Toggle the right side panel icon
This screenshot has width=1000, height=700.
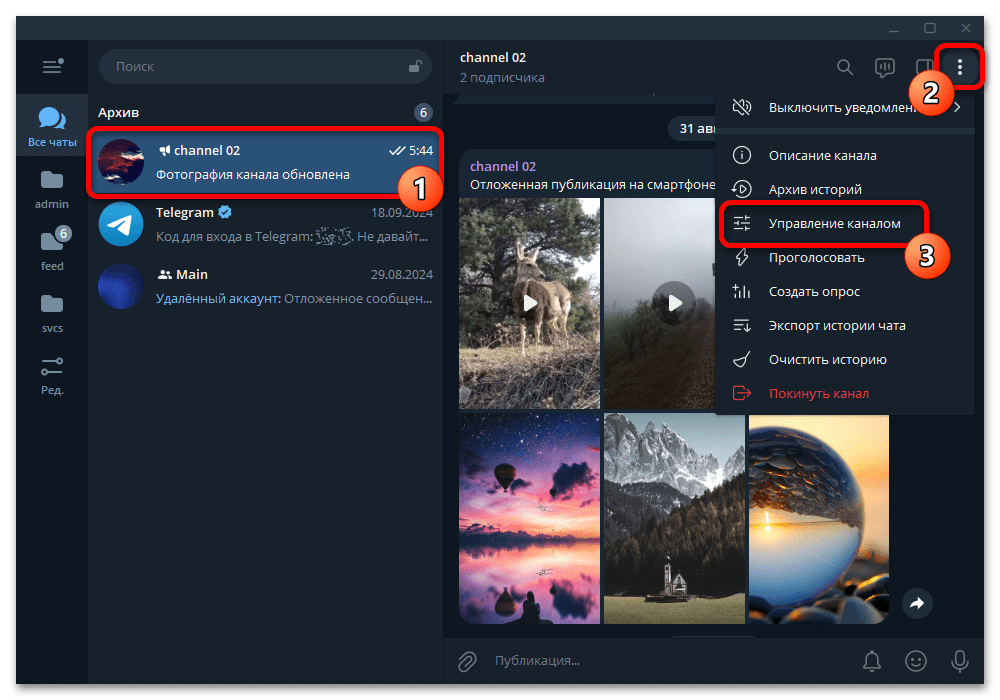click(923, 67)
